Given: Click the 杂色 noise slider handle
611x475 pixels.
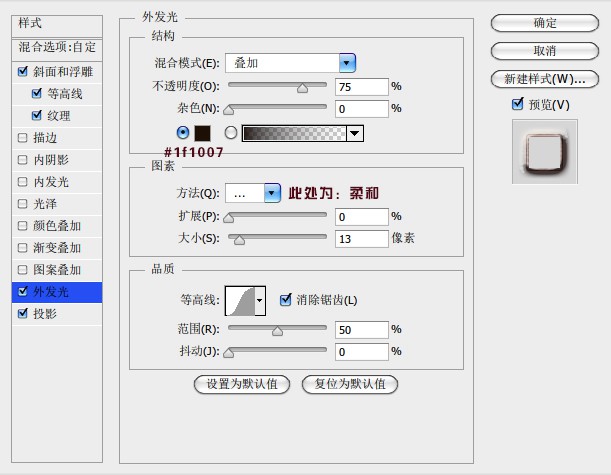Looking at the screenshot, I should click(229, 110).
